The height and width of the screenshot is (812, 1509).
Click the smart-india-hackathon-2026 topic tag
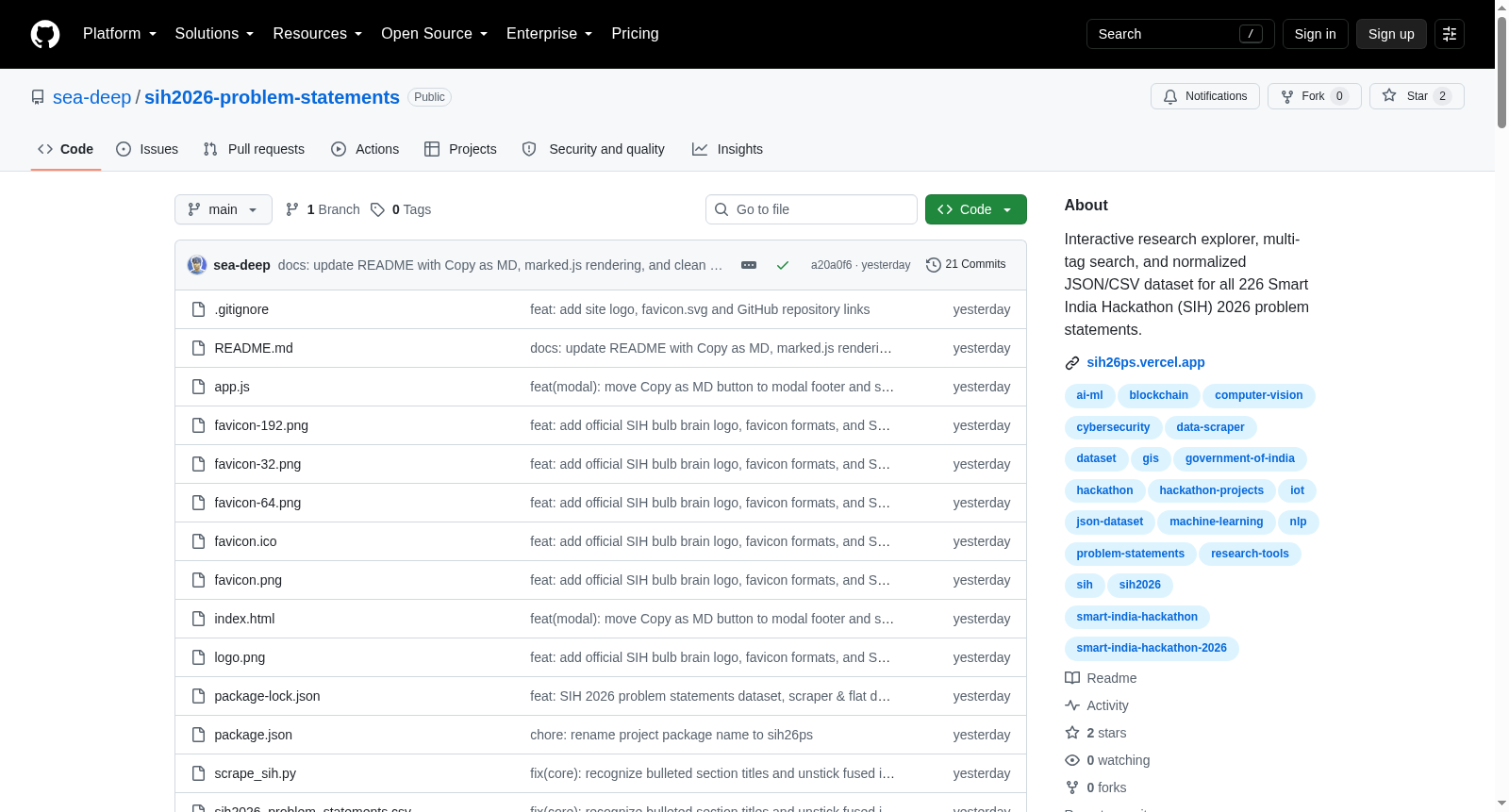click(x=1152, y=649)
